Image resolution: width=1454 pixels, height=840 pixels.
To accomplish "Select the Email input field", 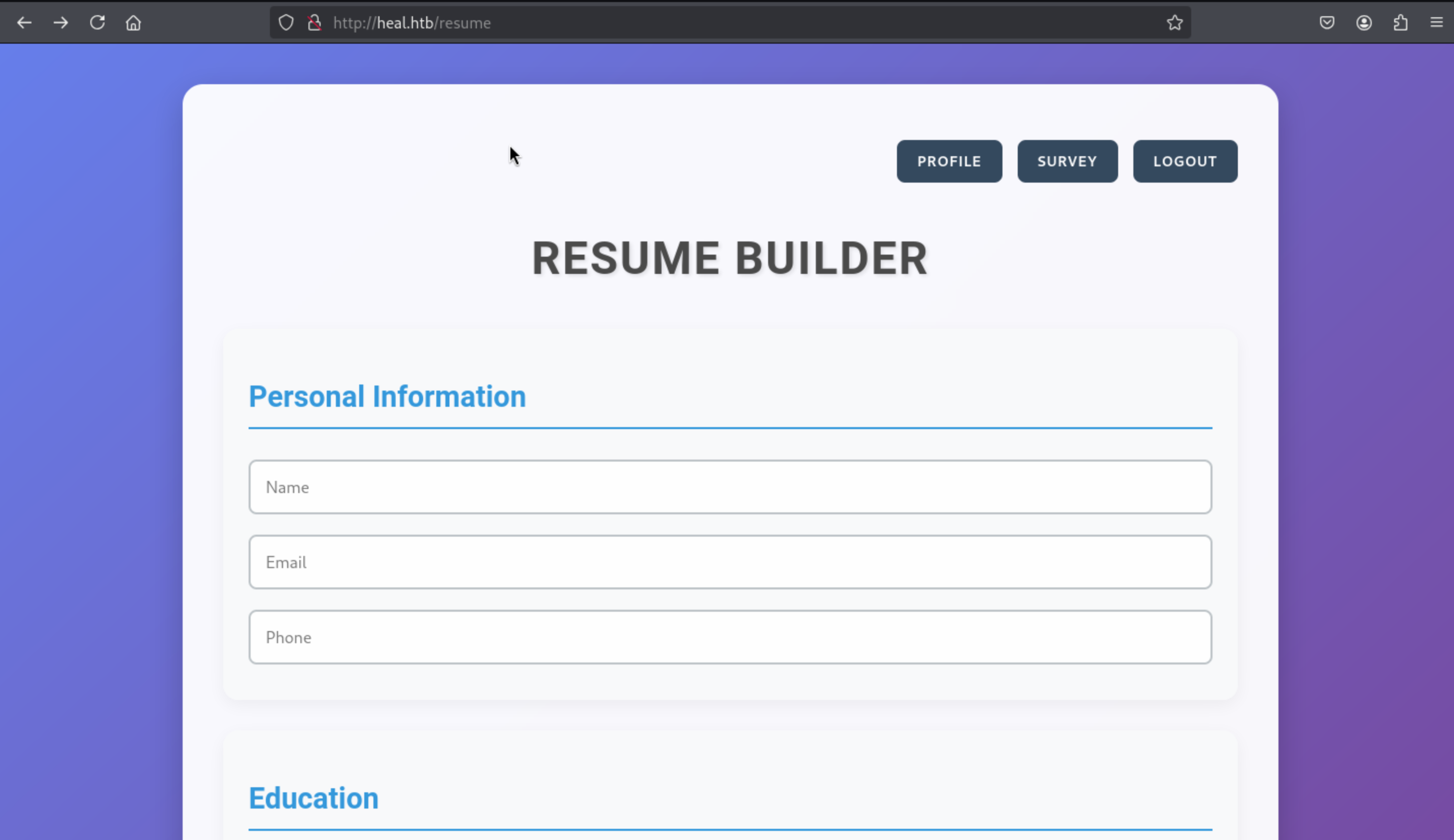I will tap(730, 562).
